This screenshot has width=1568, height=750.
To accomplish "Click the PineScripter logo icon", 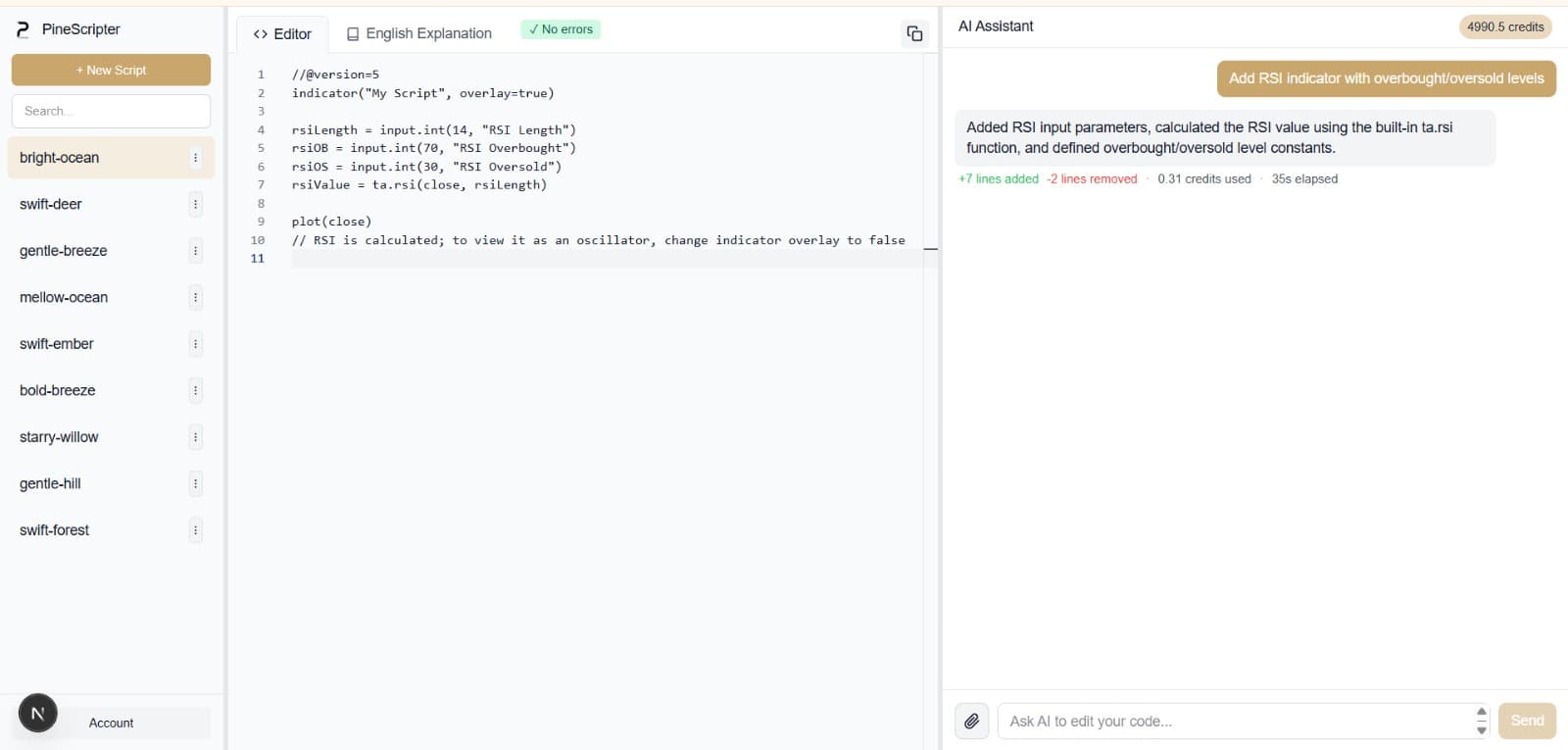I will (23, 29).
